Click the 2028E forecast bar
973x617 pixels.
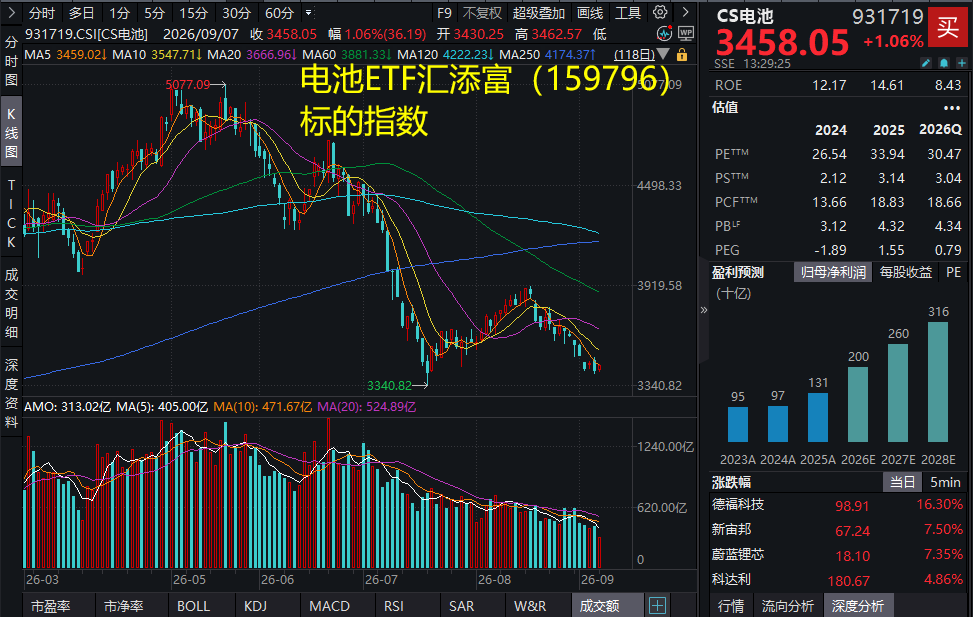pos(938,382)
